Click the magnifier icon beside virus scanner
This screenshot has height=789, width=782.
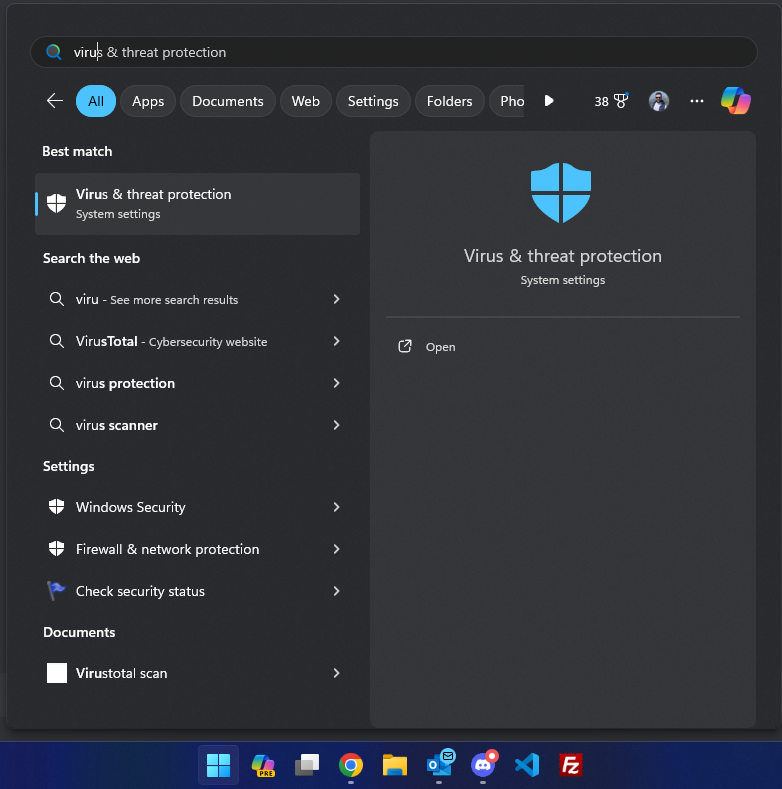coord(56,425)
